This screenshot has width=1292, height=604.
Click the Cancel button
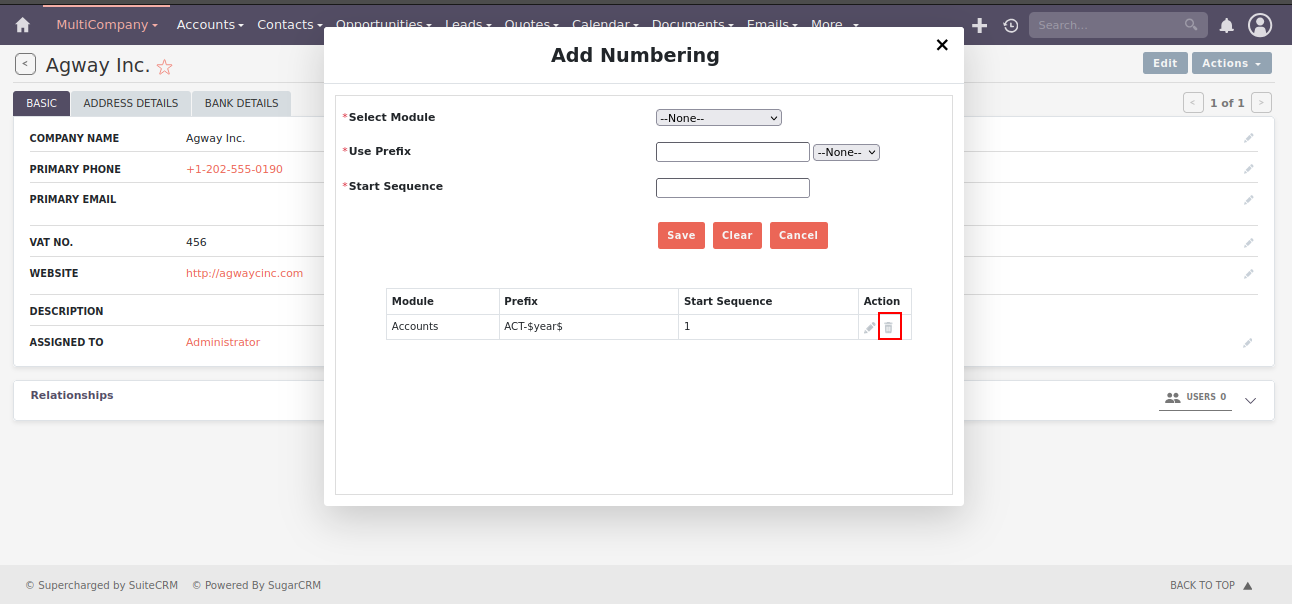pyautogui.click(x=798, y=235)
